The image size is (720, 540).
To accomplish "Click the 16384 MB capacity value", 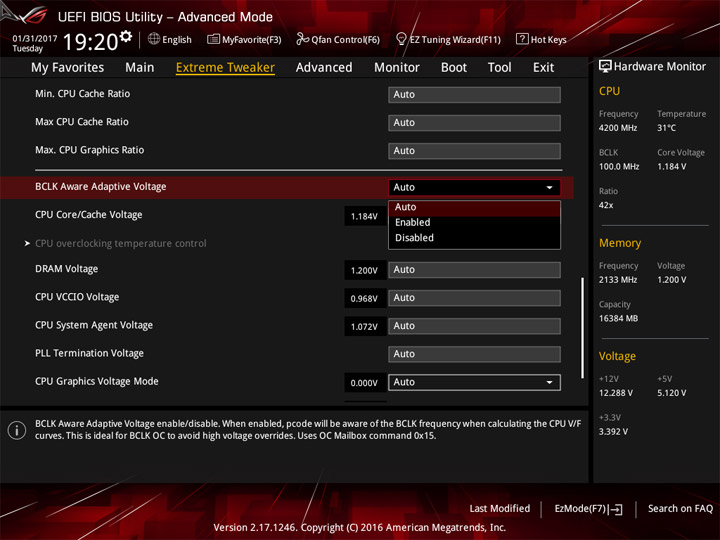I will click(x=618, y=318).
